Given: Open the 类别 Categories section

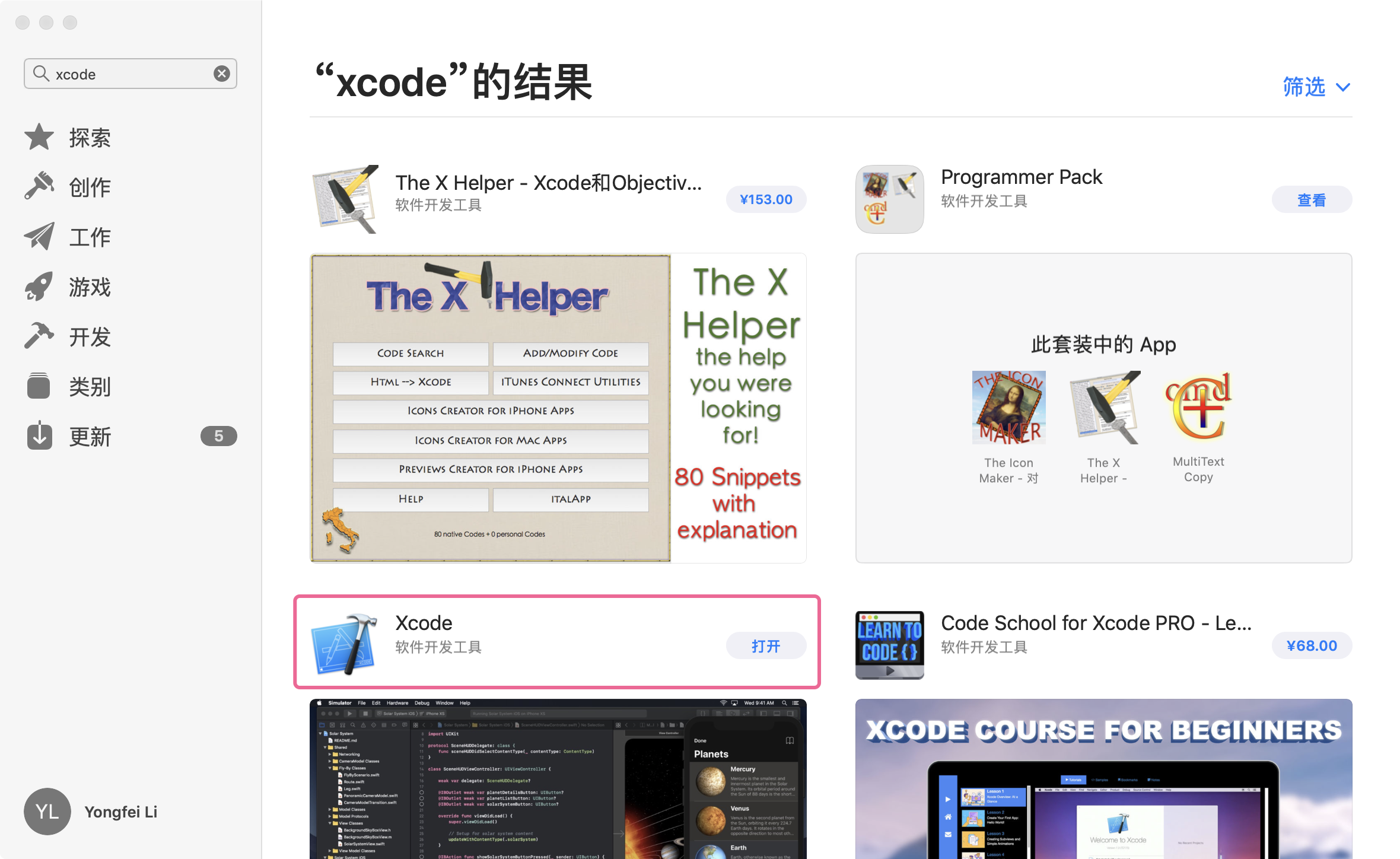Looking at the screenshot, I should click(89, 387).
